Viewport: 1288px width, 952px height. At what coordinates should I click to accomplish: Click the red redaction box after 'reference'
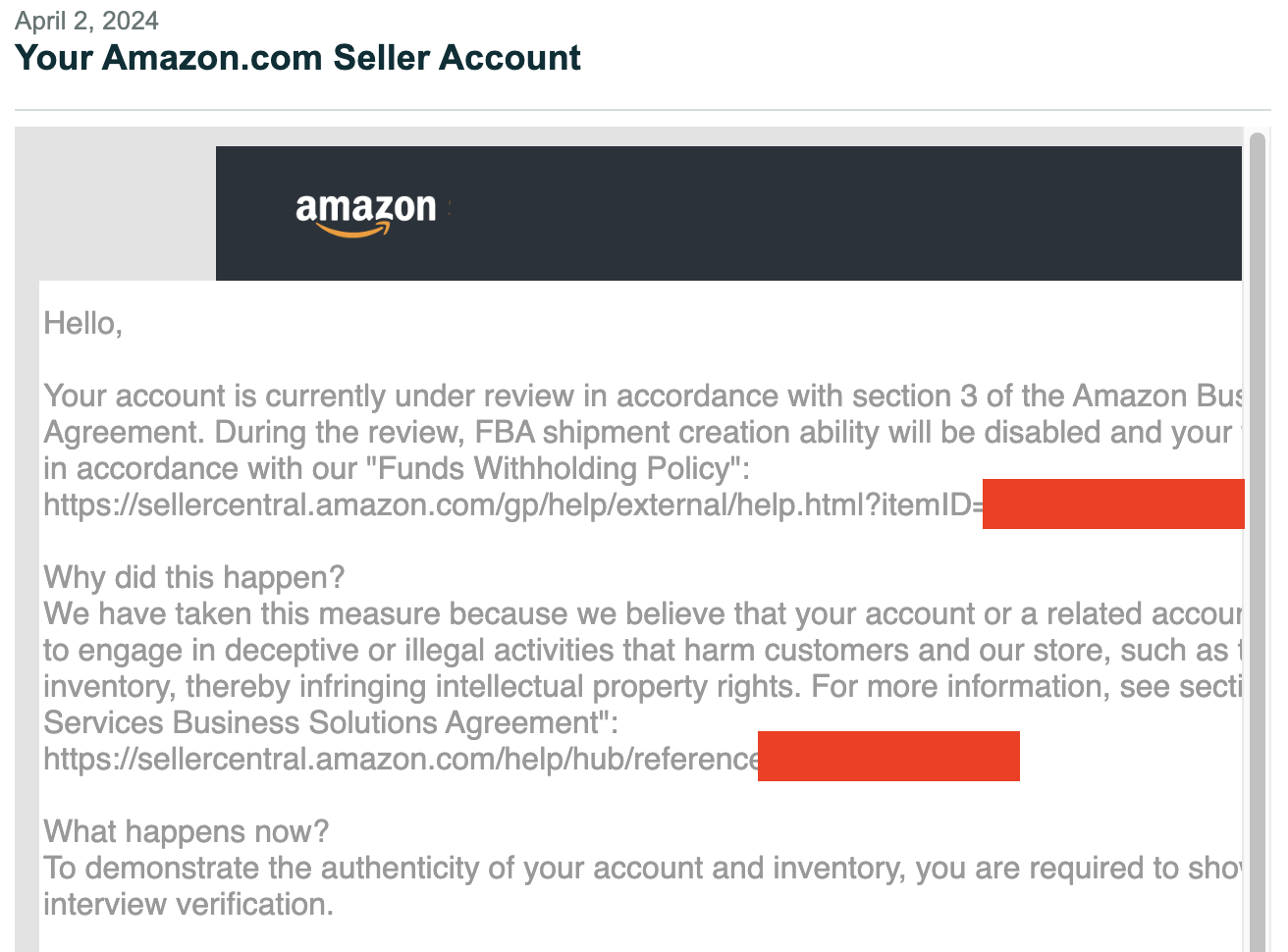click(888, 756)
